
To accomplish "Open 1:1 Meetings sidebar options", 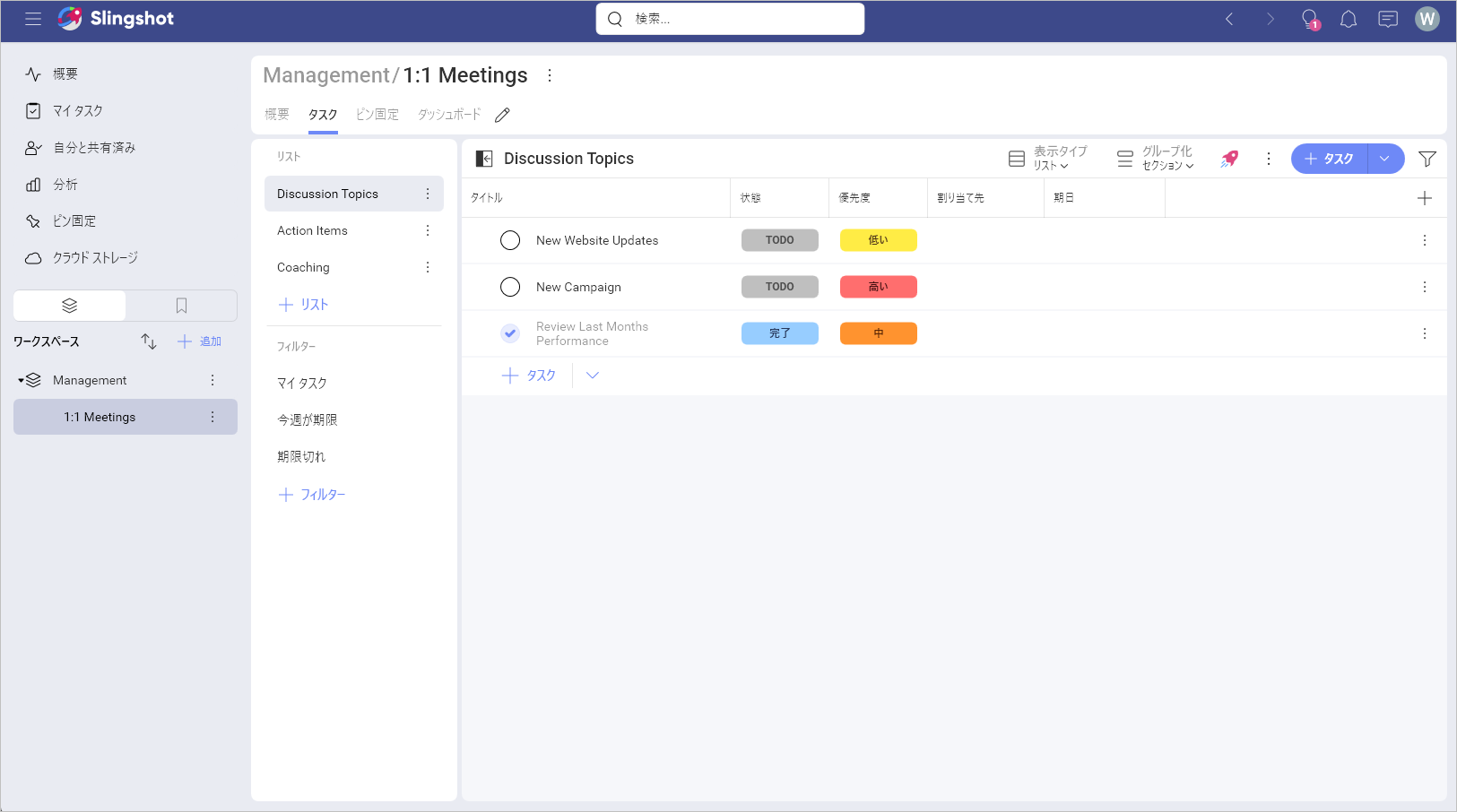I will point(212,417).
